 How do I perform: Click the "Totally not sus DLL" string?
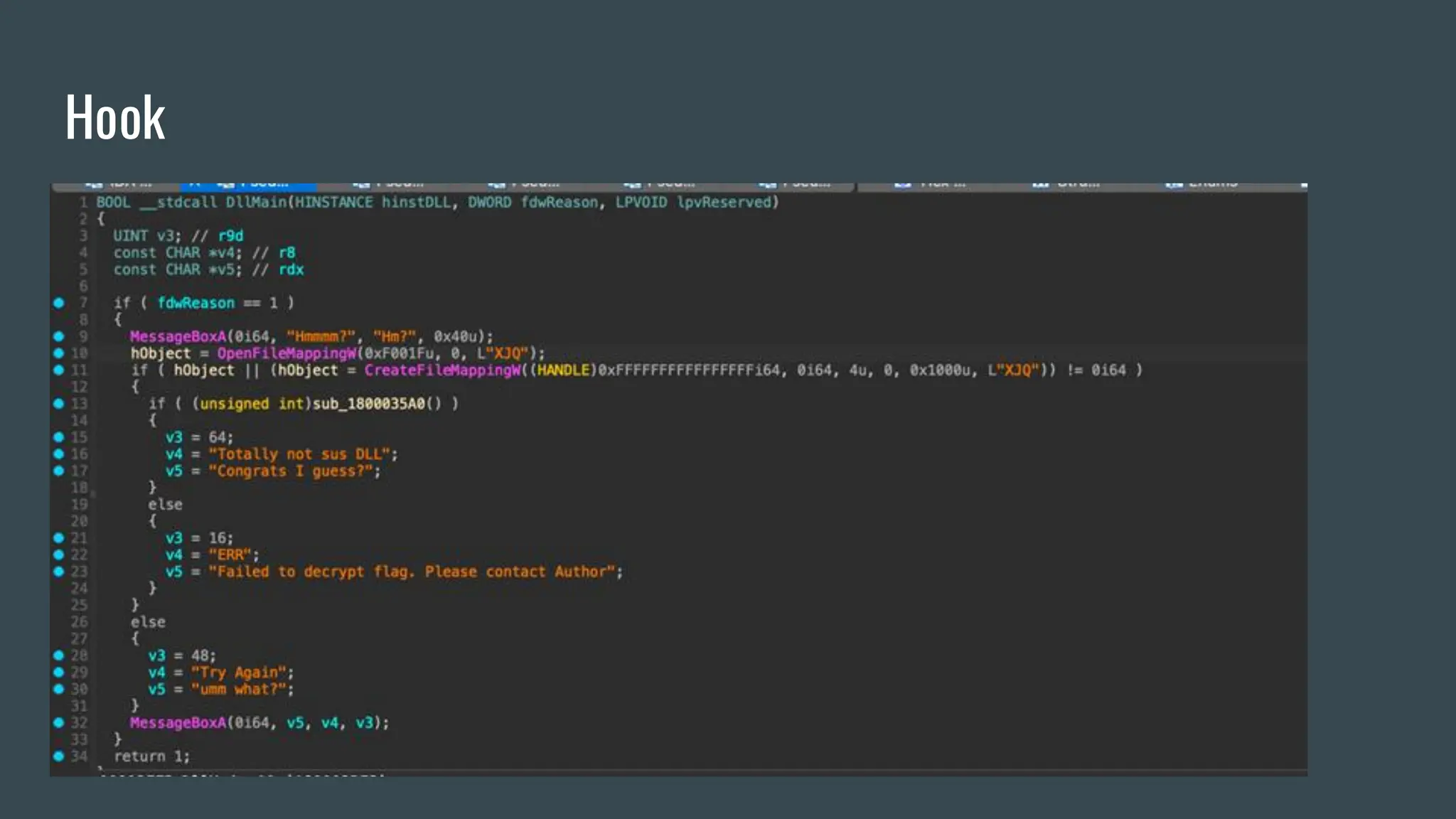(299, 454)
